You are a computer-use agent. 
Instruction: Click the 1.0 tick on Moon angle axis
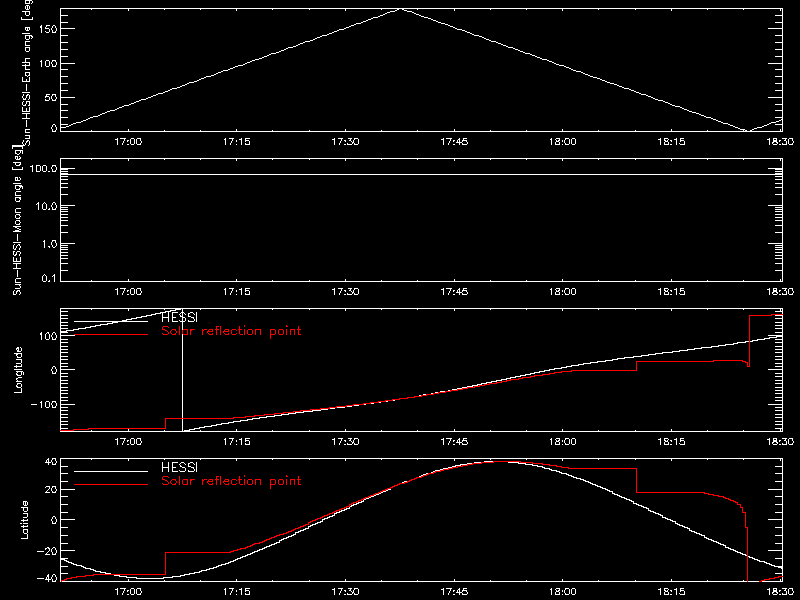pos(49,244)
